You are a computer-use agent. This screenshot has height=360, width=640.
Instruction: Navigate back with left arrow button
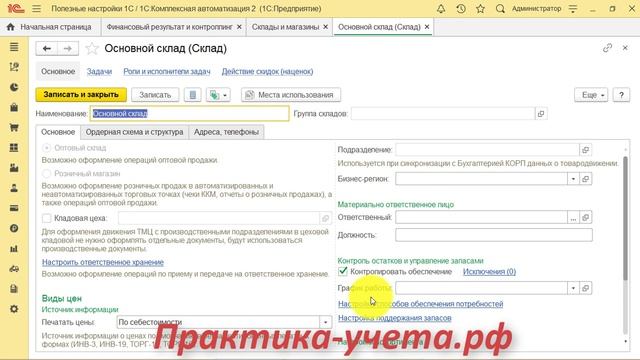coord(47,49)
